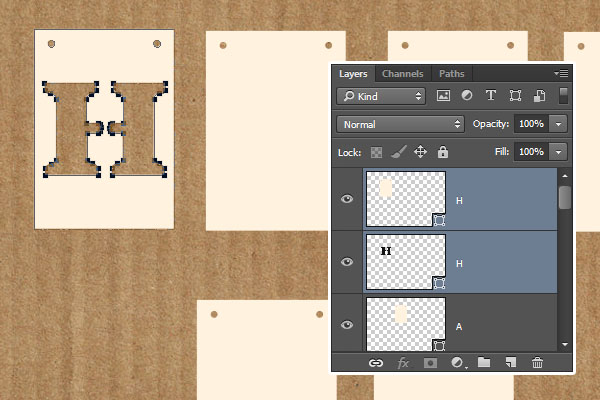
Task: Lock transparent pixels icon
Action: [376, 152]
